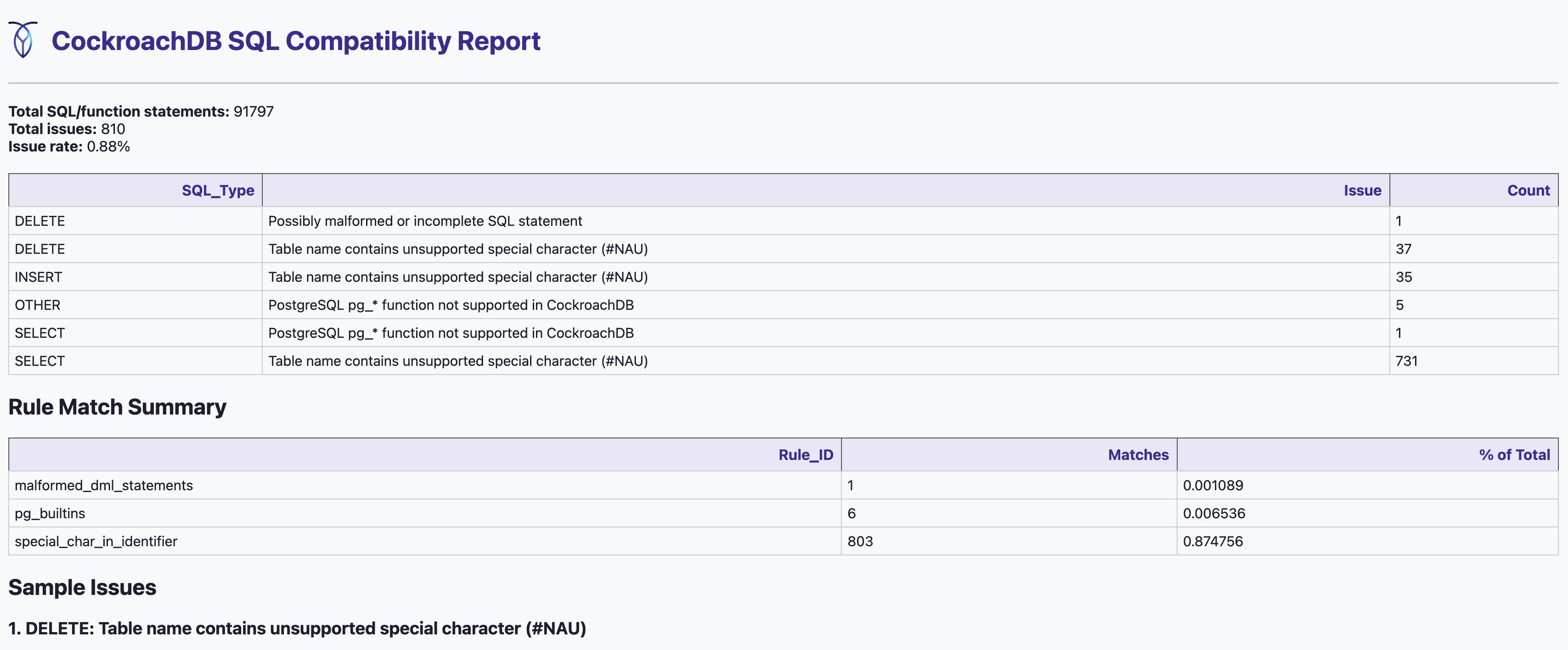The image size is (1568, 650).
Task: Click the SQL_Type column header
Action: click(x=217, y=191)
